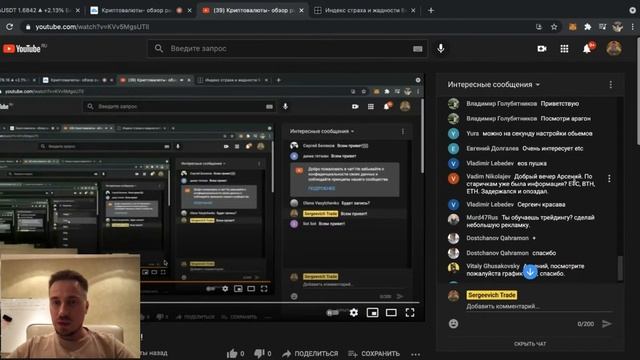The image size is (640, 360).
Task: Toggle the autoplay switch in player
Action: [x=333, y=313]
